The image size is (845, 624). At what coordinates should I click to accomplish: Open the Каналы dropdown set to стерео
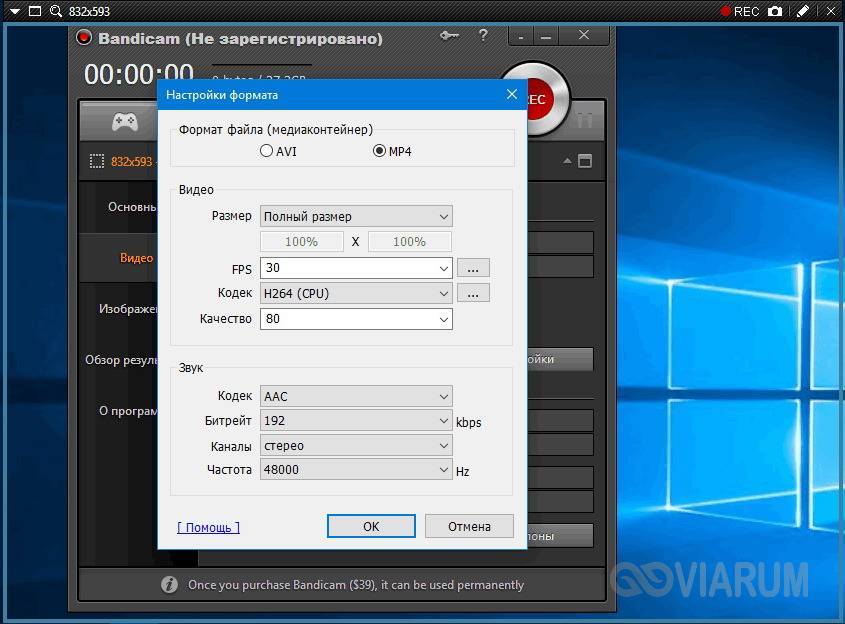[355, 446]
